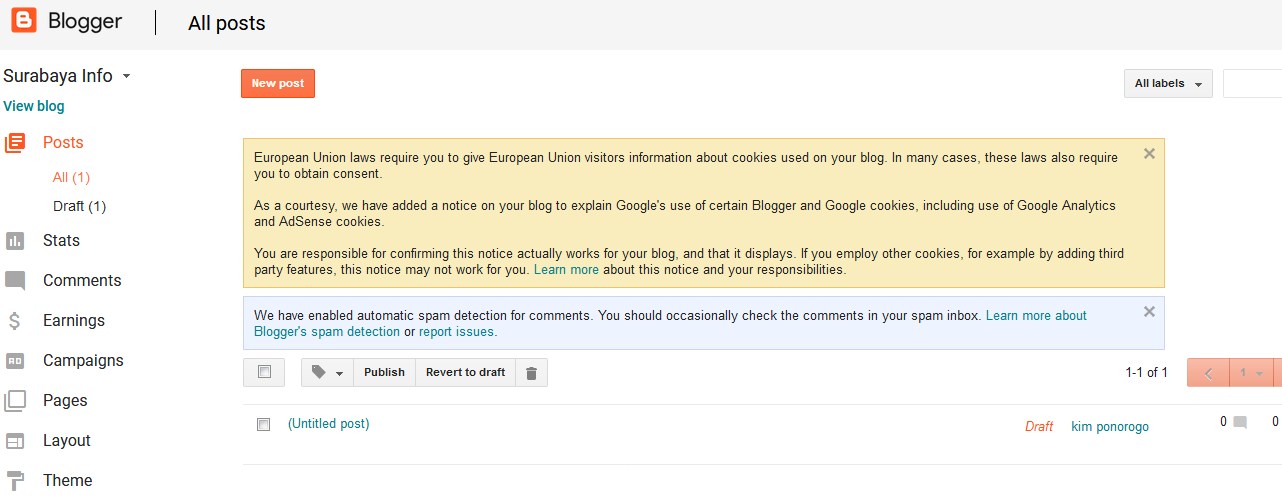Select All (1) posts filter
Screen dimensions: 1282x500
pos(71,177)
